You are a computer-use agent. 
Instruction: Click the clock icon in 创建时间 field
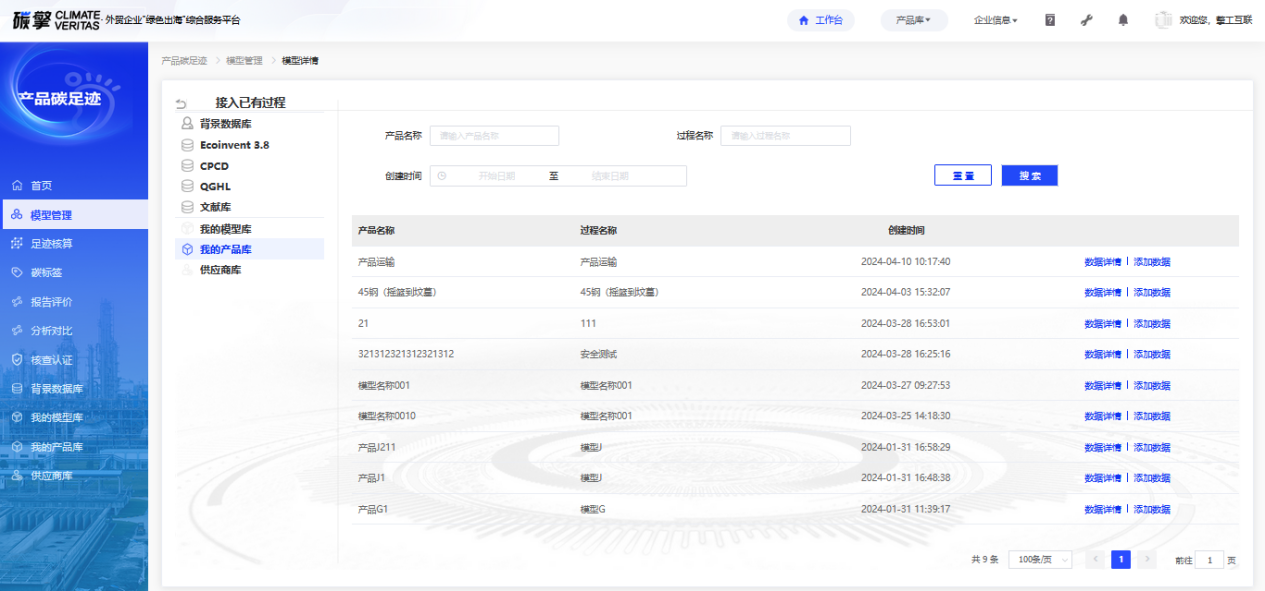pyautogui.click(x=442, y=176)
